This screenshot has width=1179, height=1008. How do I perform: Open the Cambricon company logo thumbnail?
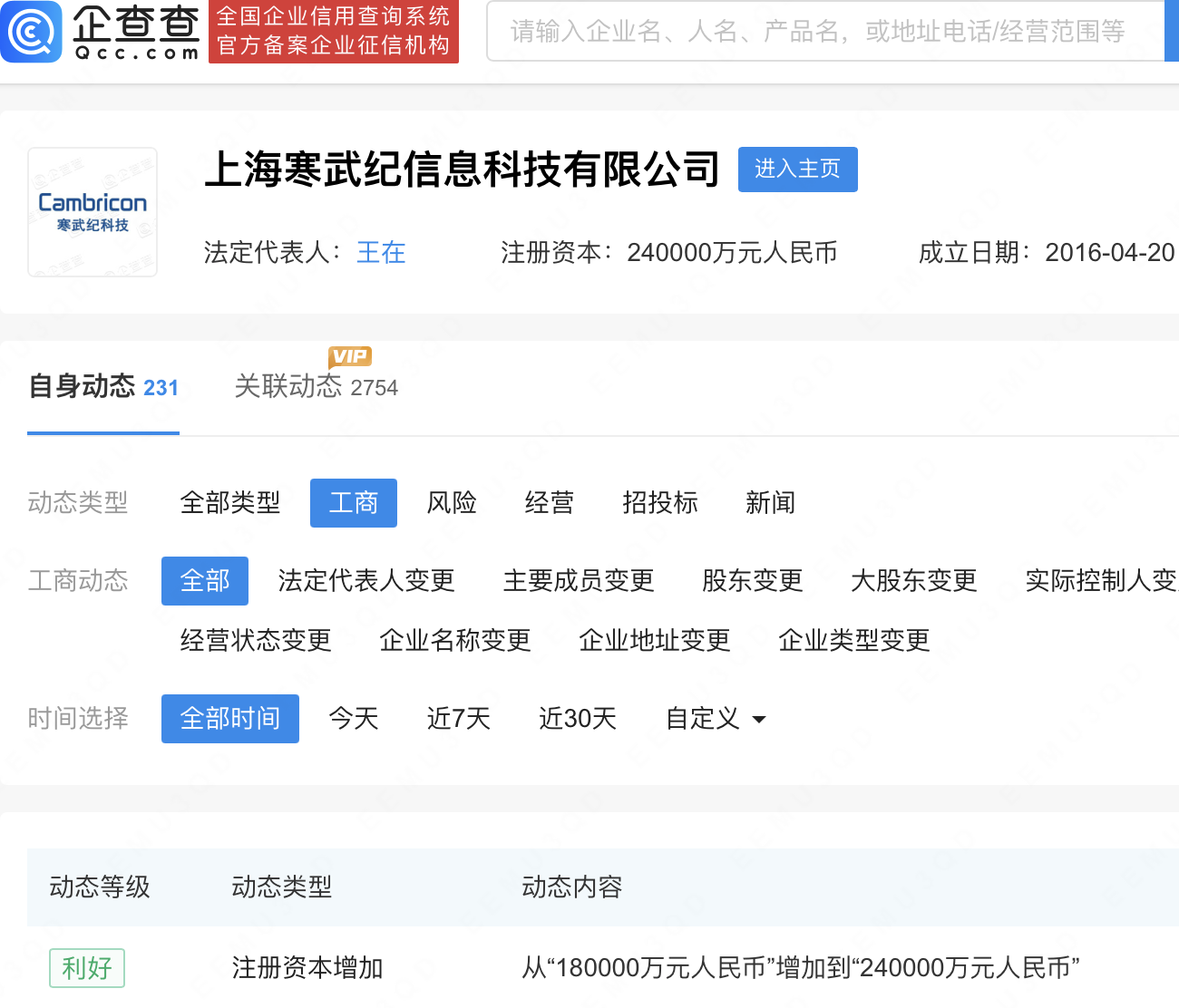(x=93, y=212)
